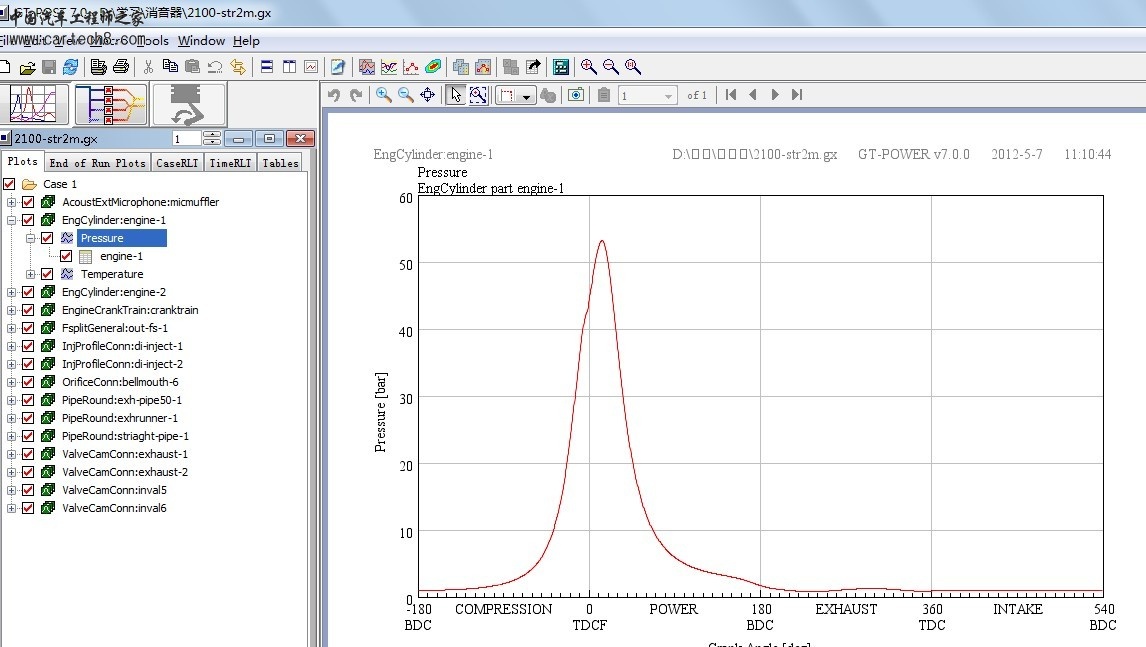Toggle EngineCrankTrain:cranktrain checkbox
The width and height of the screenshot is (1146, 647).
click(x=29, y=310)
